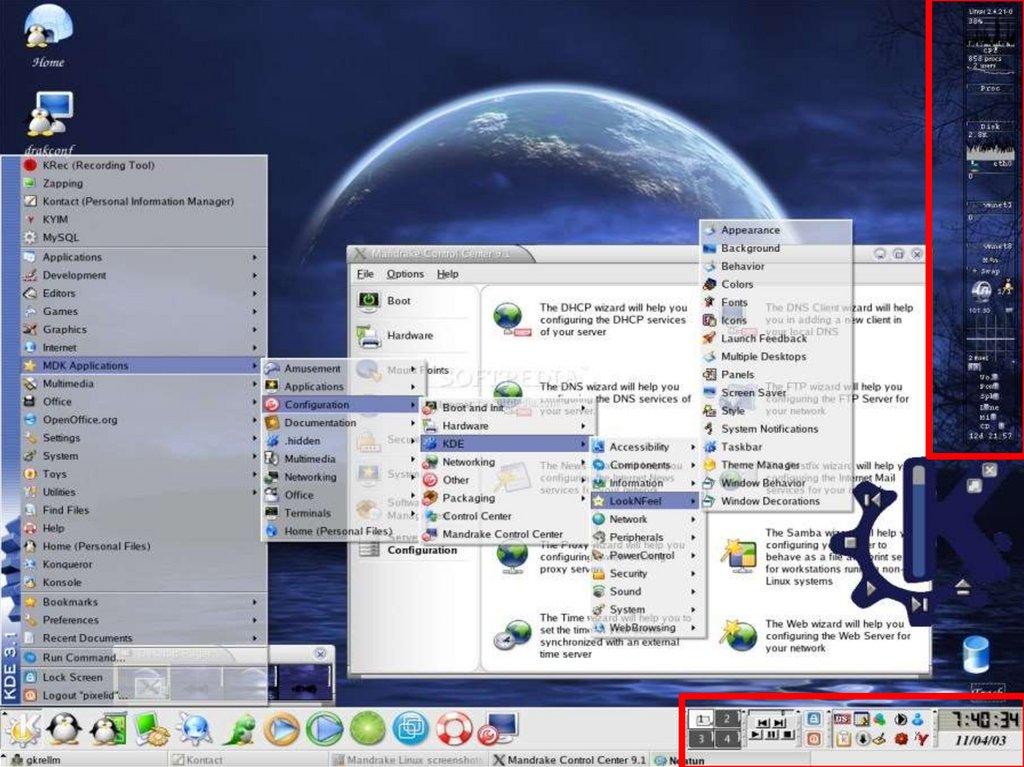The image size is (1024, 767).
Task: Open the Options menu in Mandrake Control Center
Action: [405, 274]
